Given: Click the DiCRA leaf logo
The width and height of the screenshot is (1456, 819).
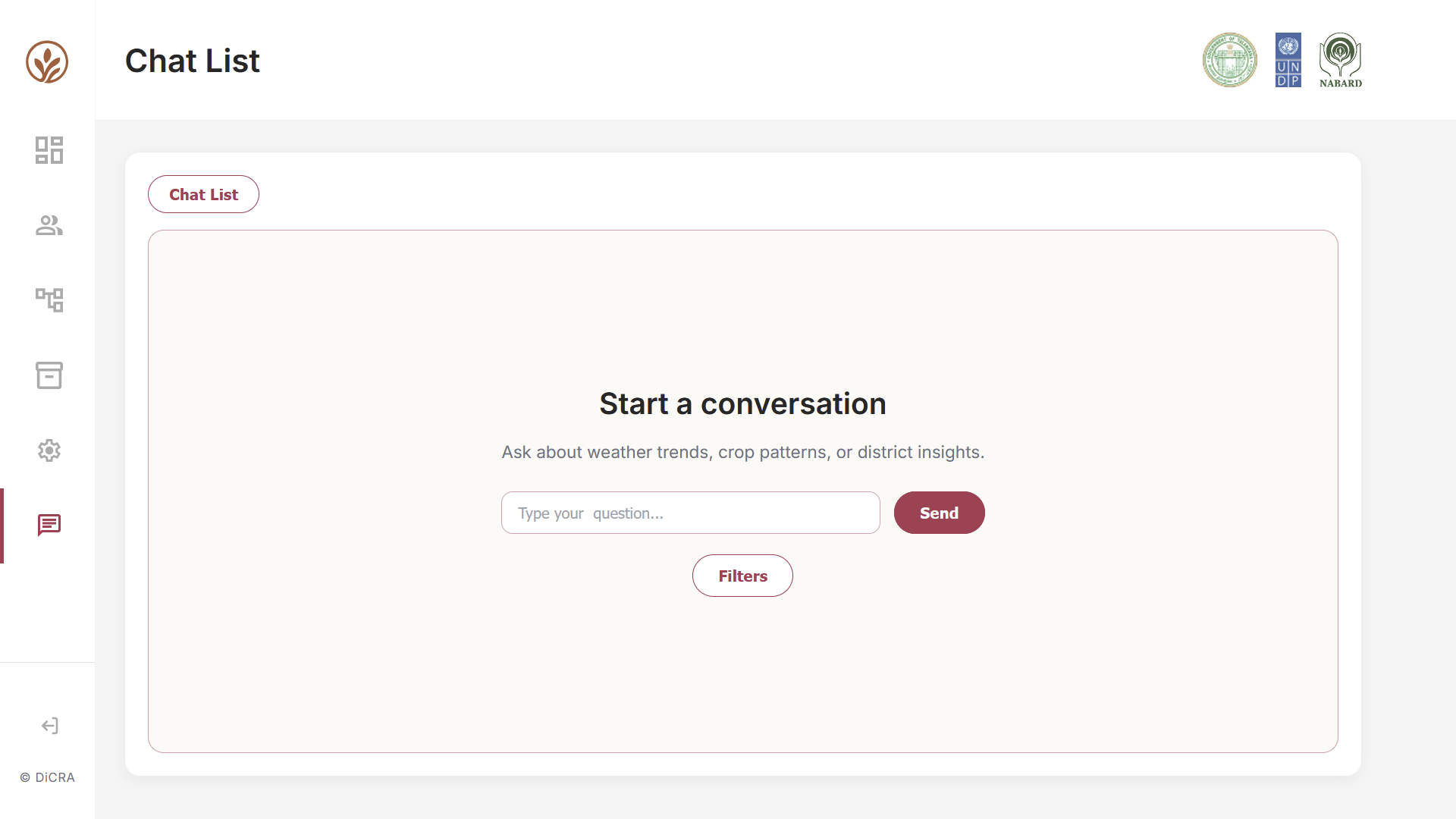Looking at the screenshot, I should click(47, 61).
